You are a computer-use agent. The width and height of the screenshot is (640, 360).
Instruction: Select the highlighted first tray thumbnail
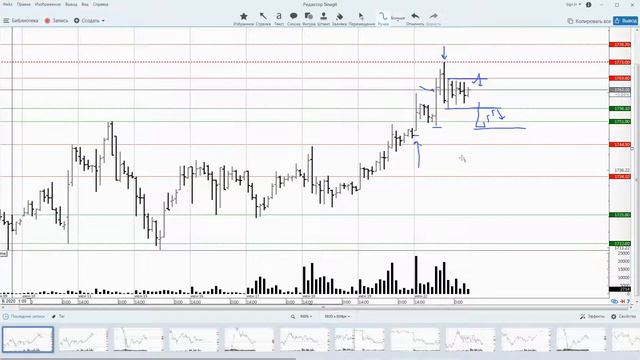point(27,339)
